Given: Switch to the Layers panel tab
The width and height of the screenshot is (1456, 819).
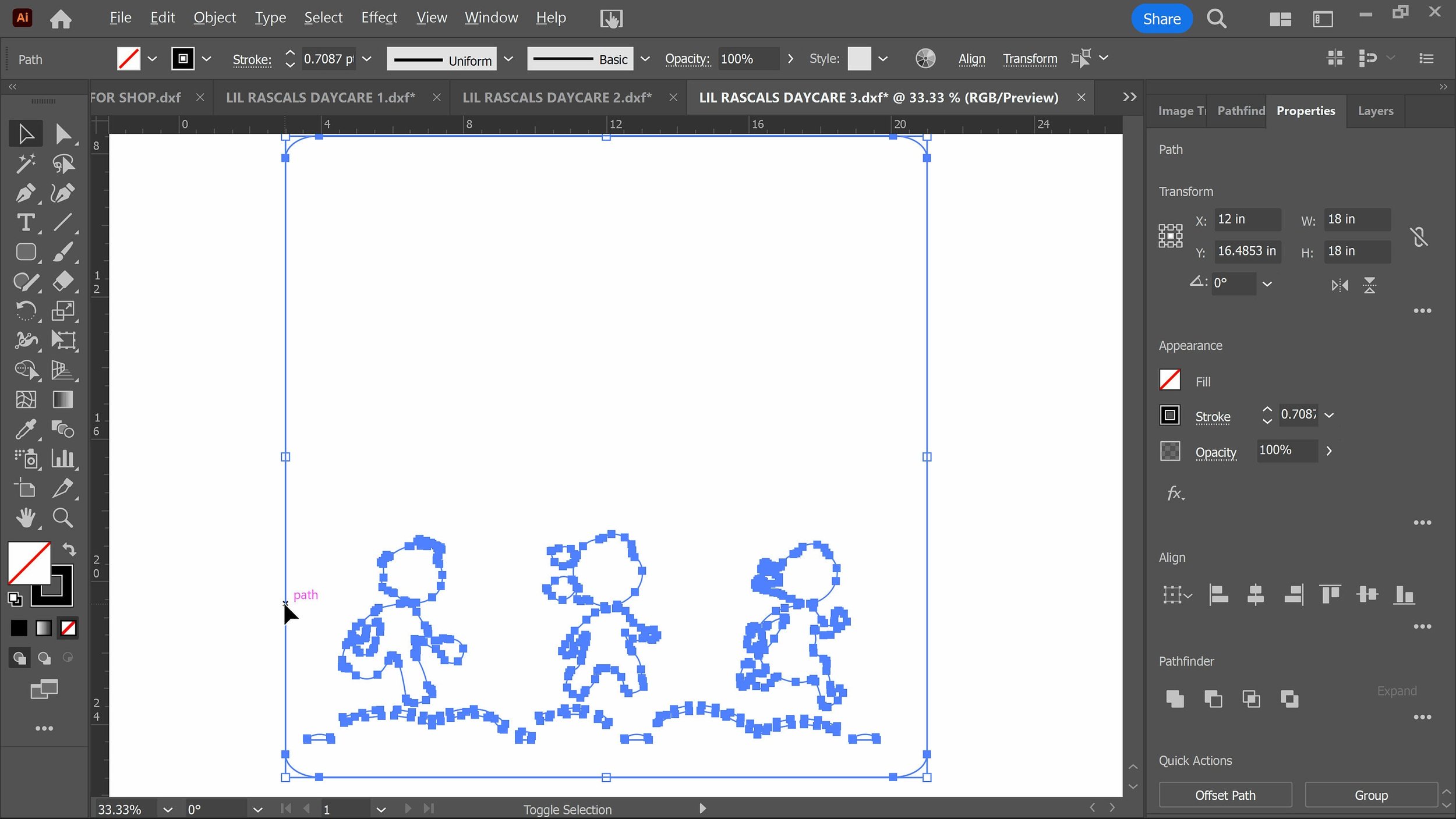Looking at the screenshot, I should pos(1376,111).
